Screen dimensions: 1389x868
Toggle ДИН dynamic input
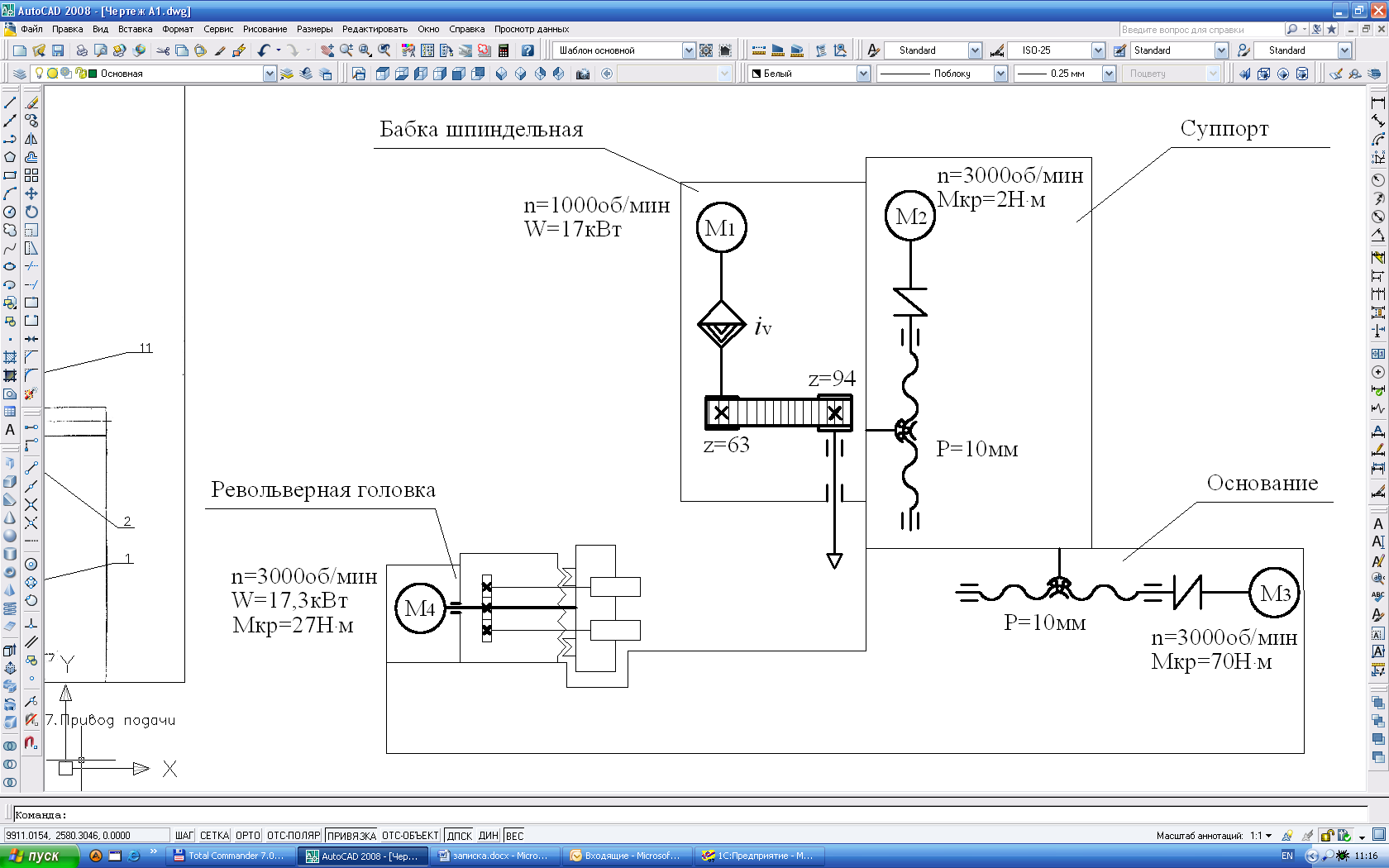489,836
